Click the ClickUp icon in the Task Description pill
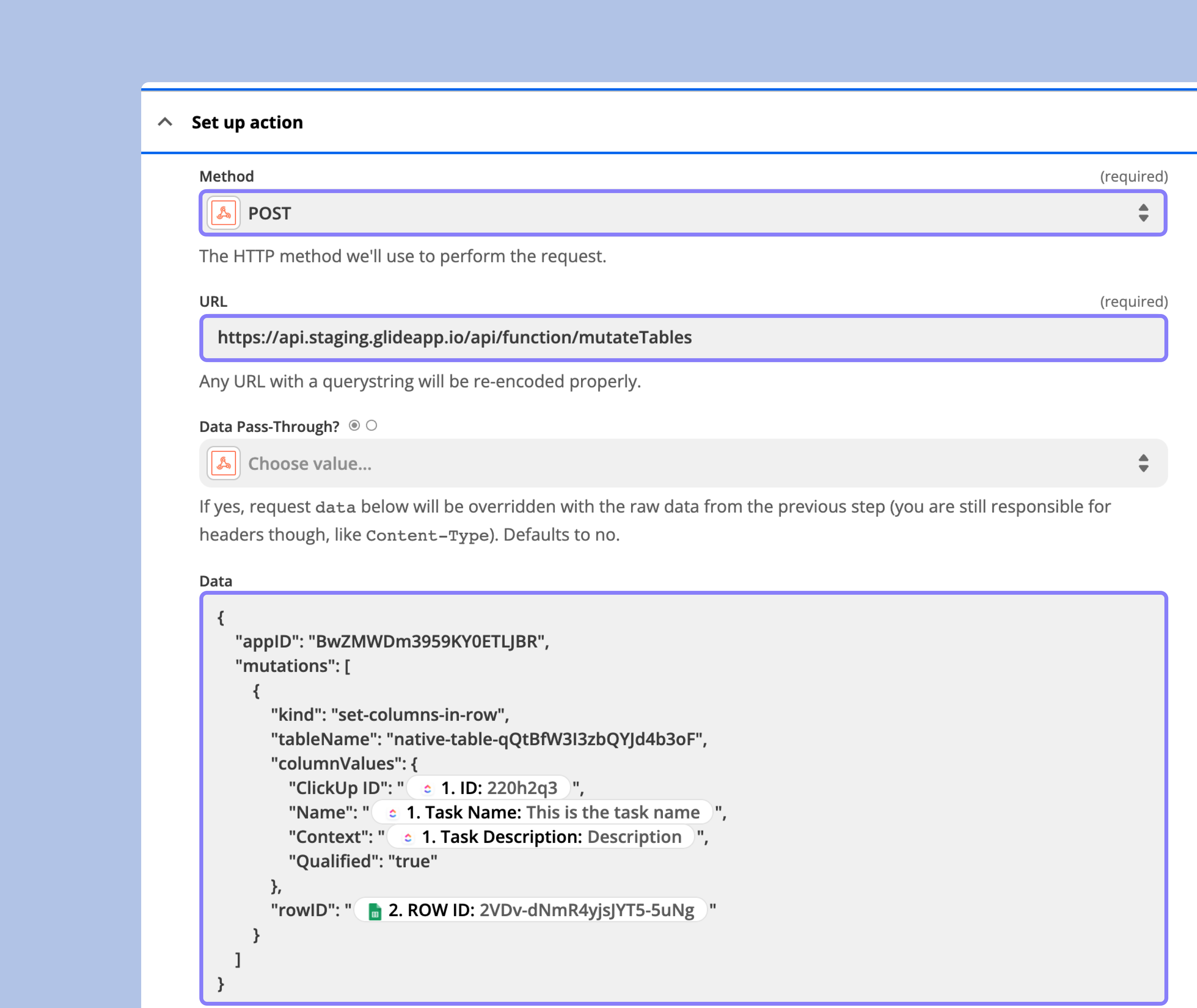This screenshot has height=1008, width=1197. [x=408, y=838]
